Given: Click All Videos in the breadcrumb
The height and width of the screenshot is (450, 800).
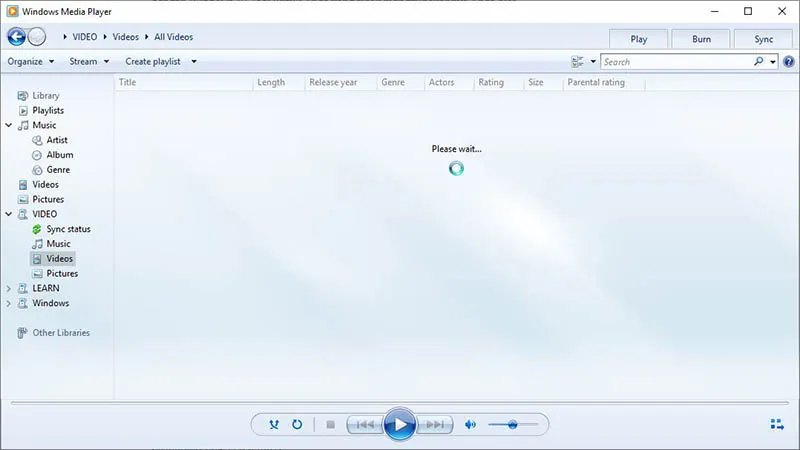Looking at the screenshot, I should point(173,37).
